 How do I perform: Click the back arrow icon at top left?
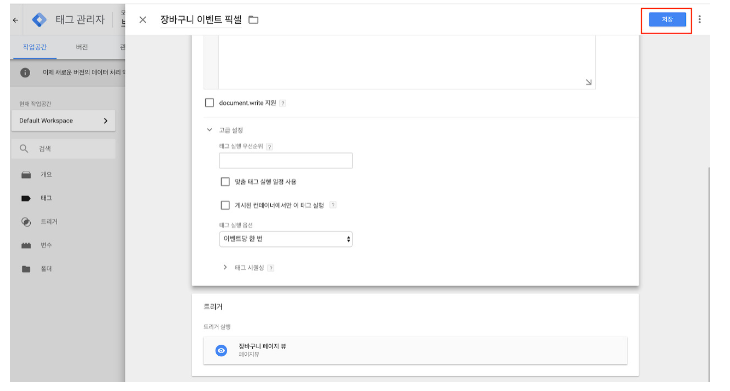click(x=15, y=20)
